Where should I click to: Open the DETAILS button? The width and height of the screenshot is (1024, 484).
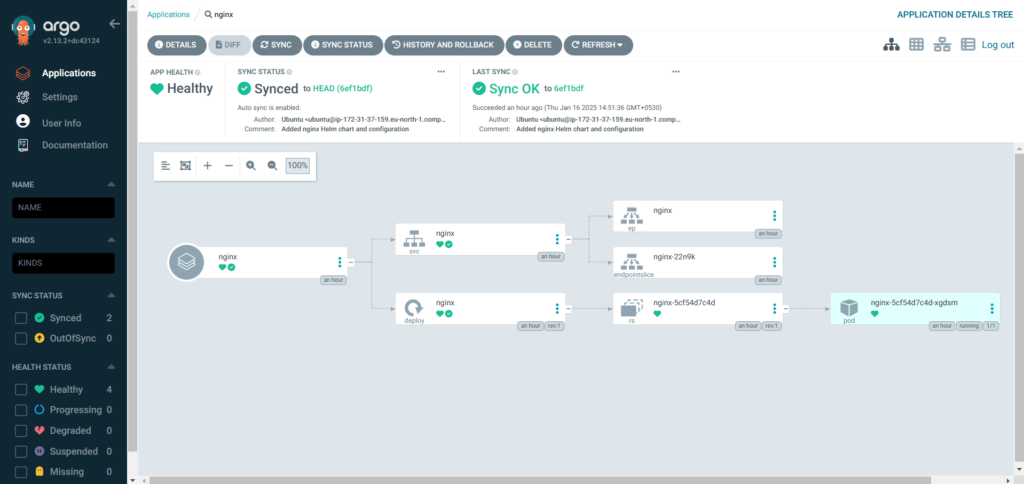(176, 45)
